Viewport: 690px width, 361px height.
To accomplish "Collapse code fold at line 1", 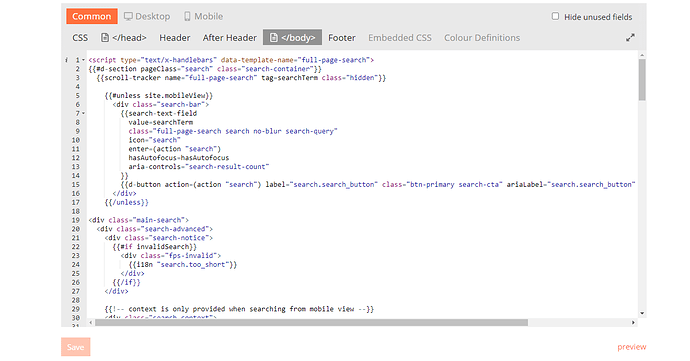I will click(84, 60).
